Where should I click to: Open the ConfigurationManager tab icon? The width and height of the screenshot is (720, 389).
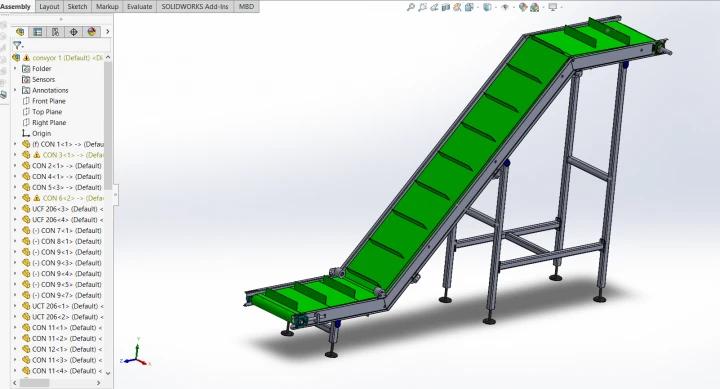point(55,32)
